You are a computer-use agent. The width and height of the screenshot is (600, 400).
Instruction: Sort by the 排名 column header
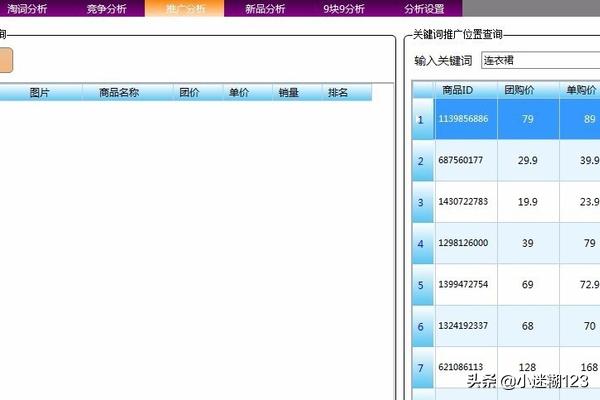tap(338, 93)
